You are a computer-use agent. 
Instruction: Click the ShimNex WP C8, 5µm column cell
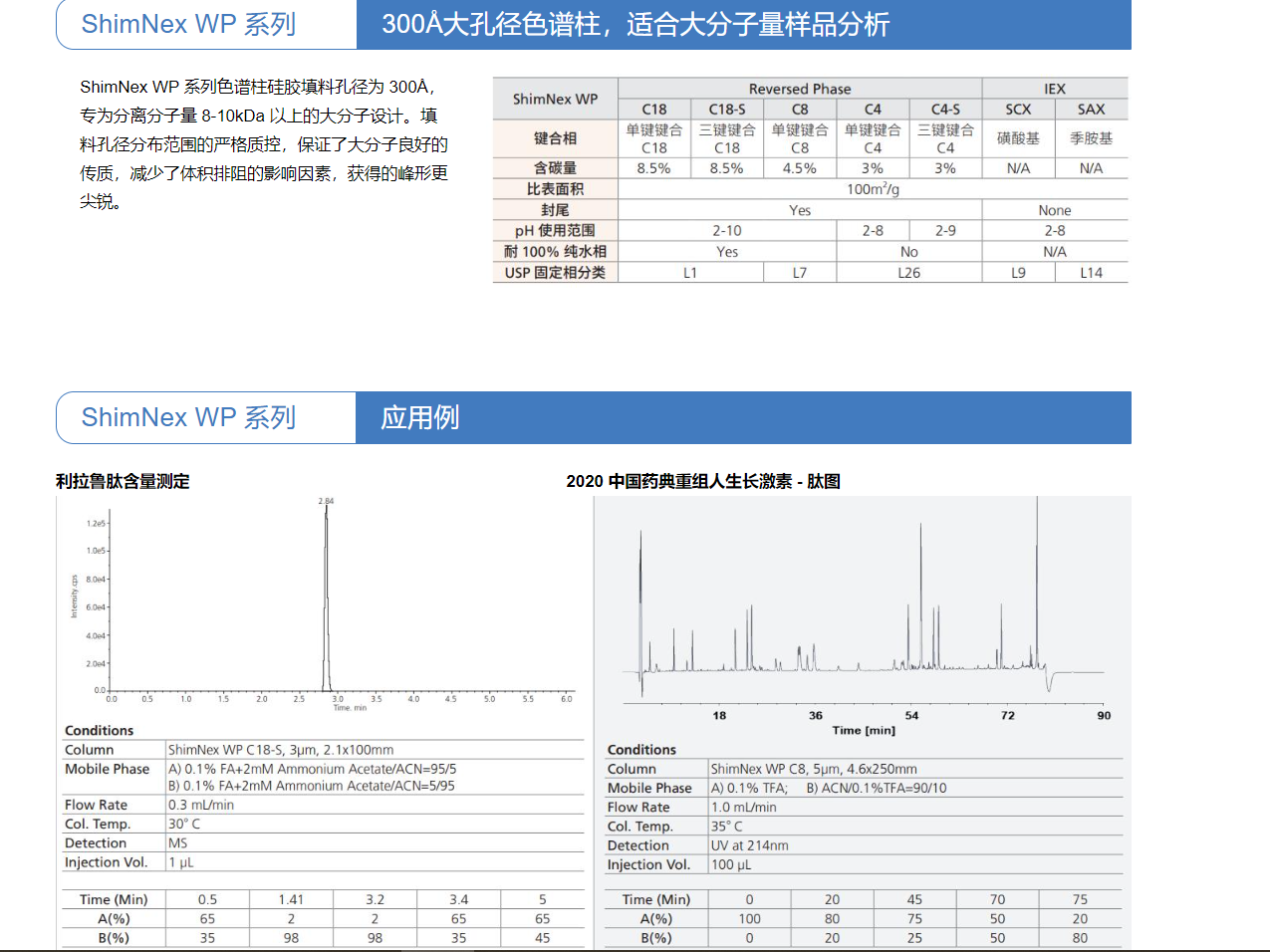click(813, 769)
